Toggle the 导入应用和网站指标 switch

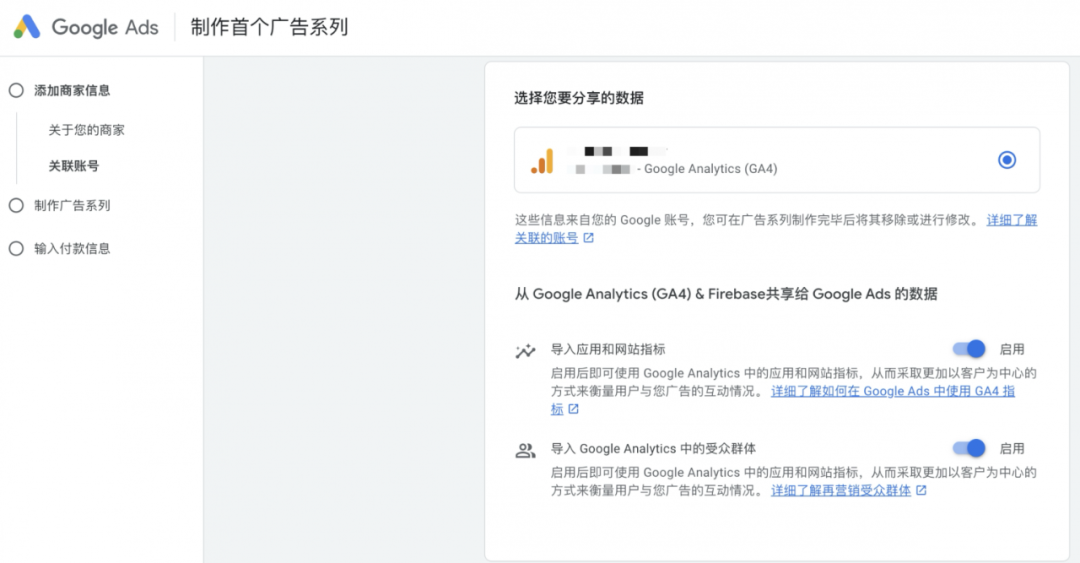[969, 349]
